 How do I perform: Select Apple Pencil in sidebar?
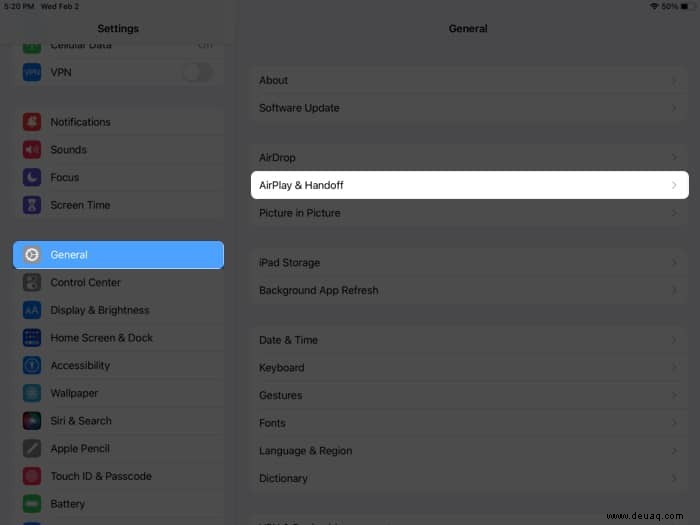pos(118,449)
